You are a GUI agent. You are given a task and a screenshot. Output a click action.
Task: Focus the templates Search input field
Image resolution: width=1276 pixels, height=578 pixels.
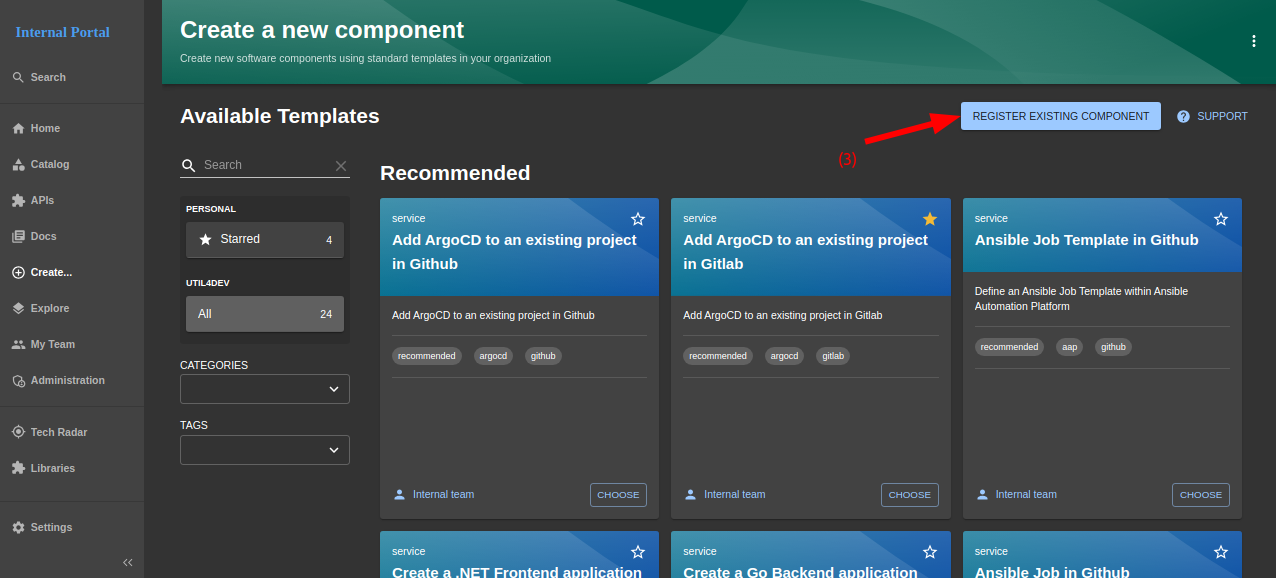(x=265, y=165)
